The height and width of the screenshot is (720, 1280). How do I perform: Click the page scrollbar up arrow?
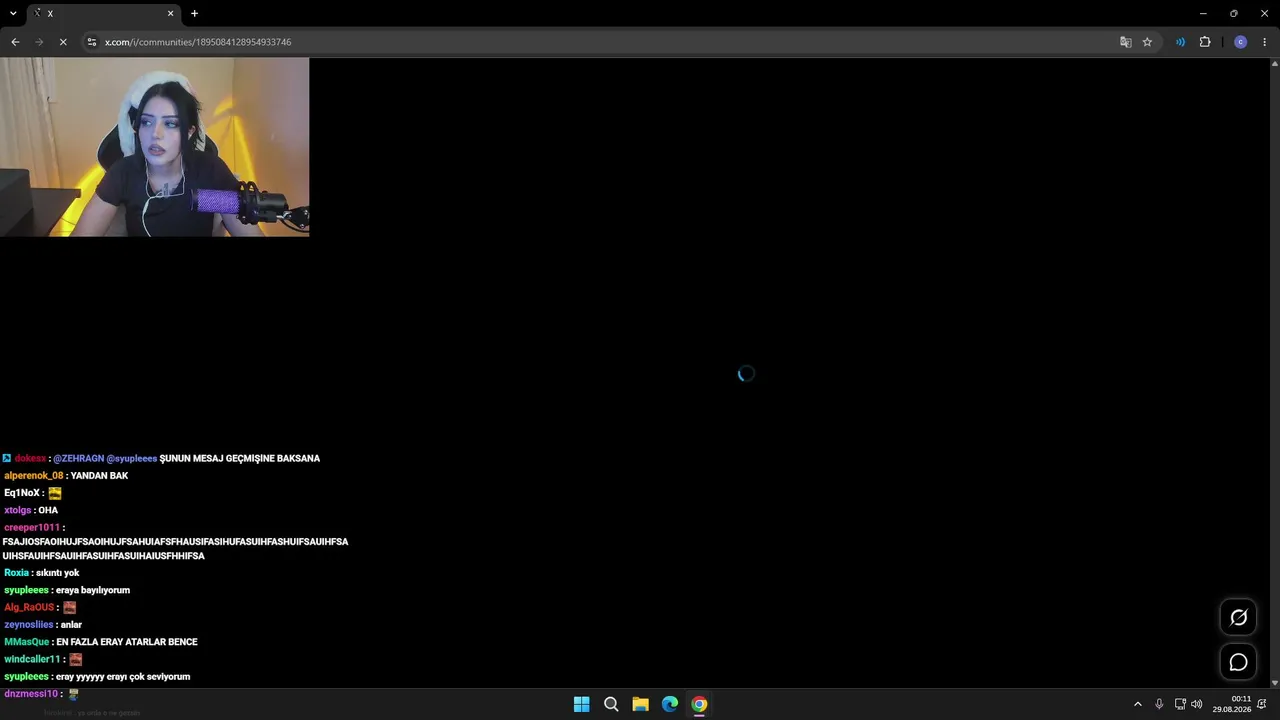[1274, 63]
